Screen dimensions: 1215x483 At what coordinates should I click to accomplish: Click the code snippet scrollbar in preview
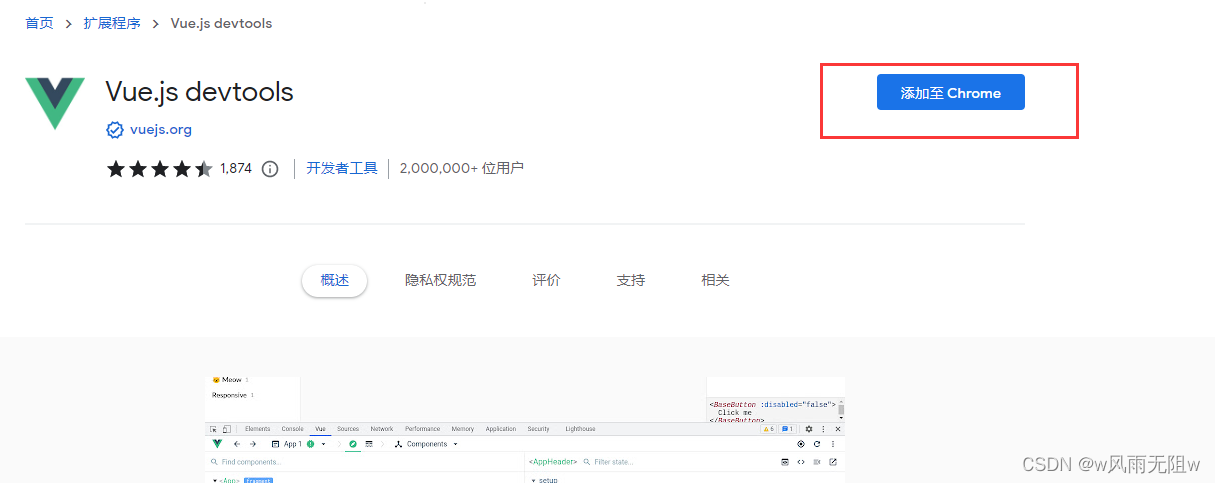pos(841,410)
